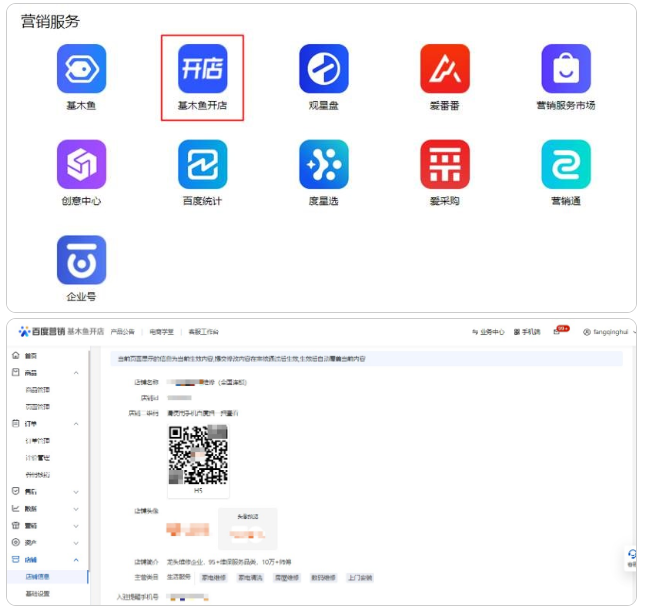The height and width of the screenshot is (611, 646).
Task: Open the 电商学堂 header tab
Action: 162,332
